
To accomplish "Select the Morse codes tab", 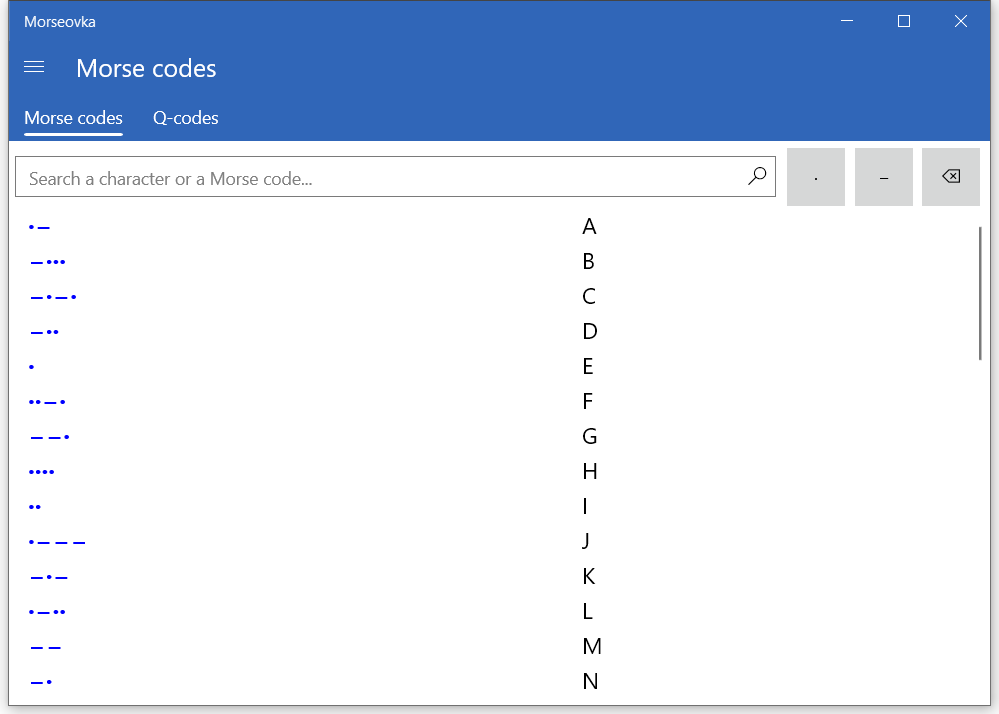I will (x=73, y=118).
